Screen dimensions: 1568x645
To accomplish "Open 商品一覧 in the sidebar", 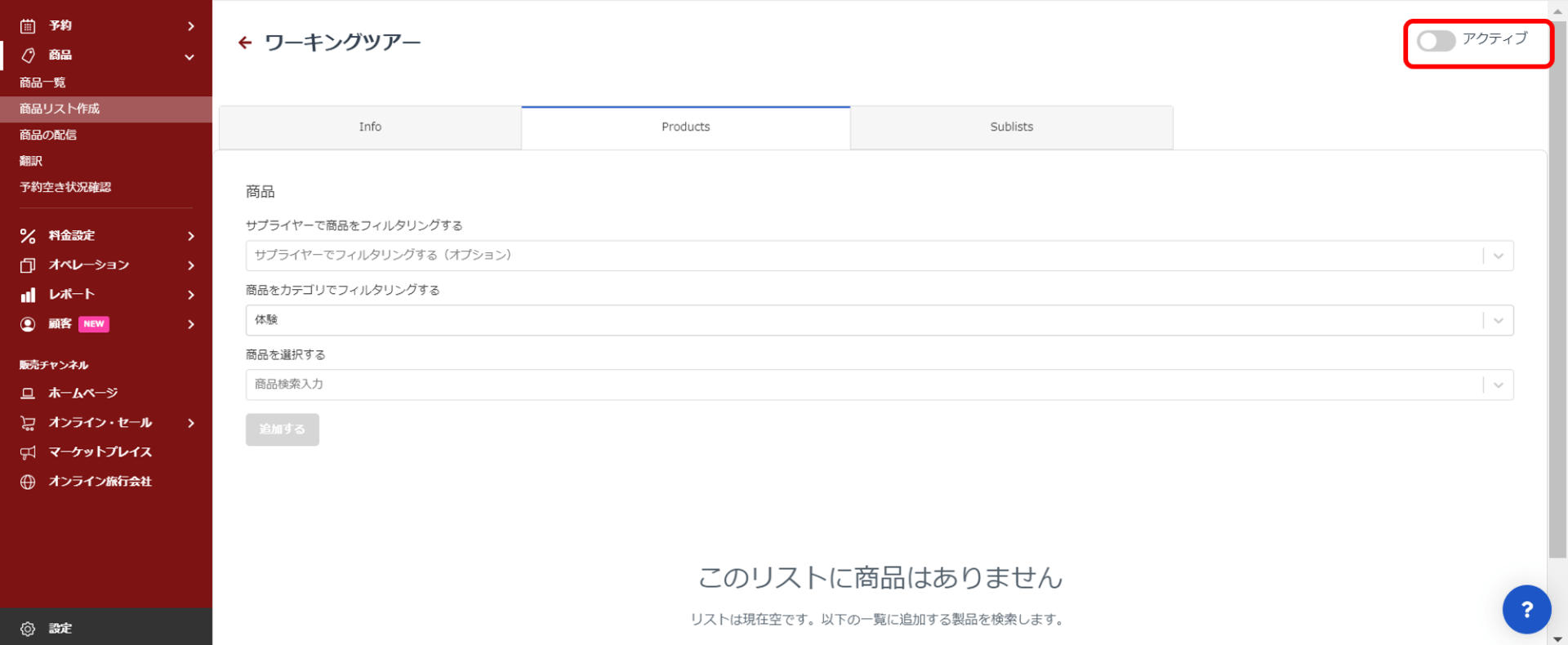I will pos(42,82).
